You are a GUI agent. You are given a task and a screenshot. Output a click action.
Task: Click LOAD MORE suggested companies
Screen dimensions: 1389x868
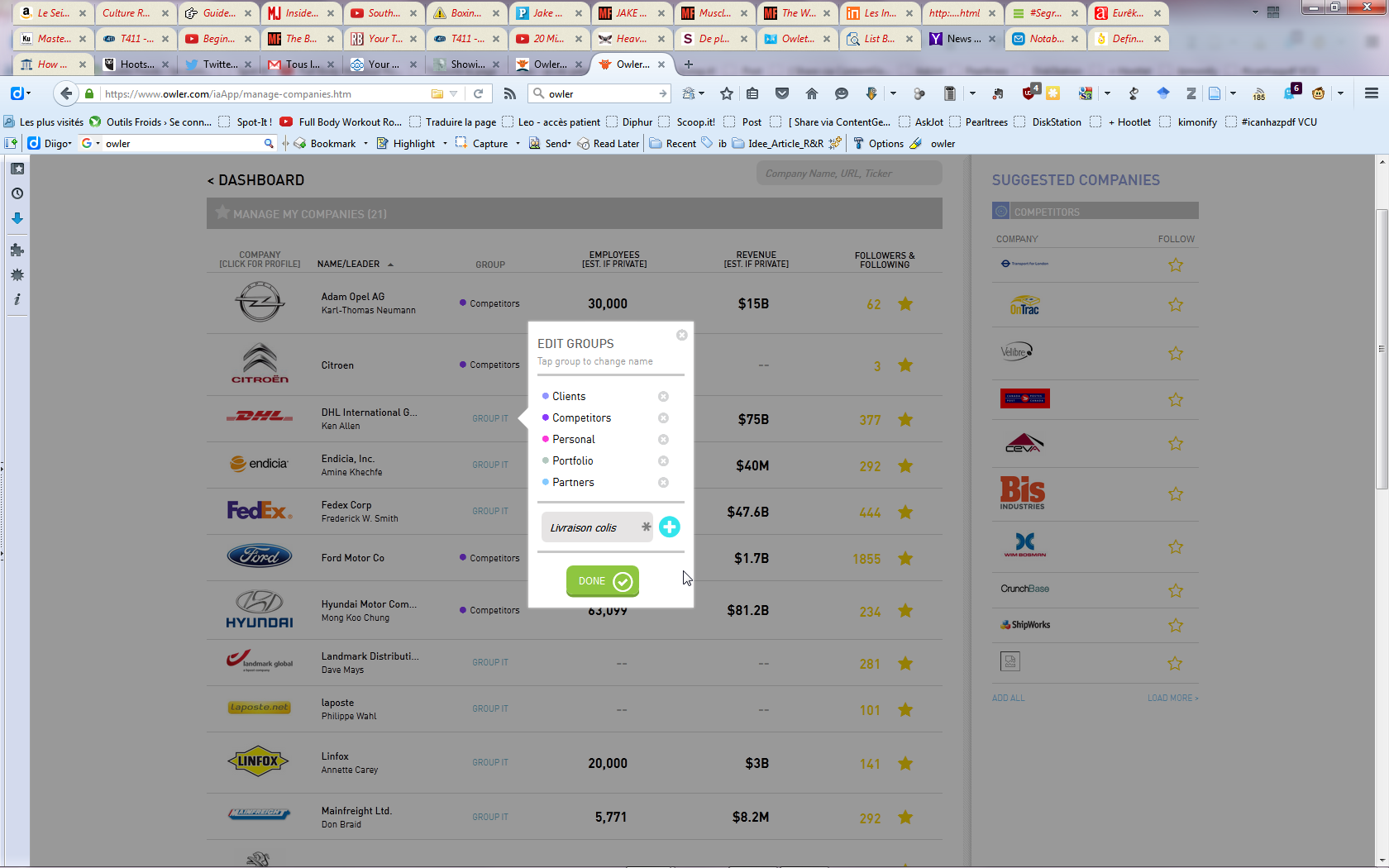tap(1172, 698)
